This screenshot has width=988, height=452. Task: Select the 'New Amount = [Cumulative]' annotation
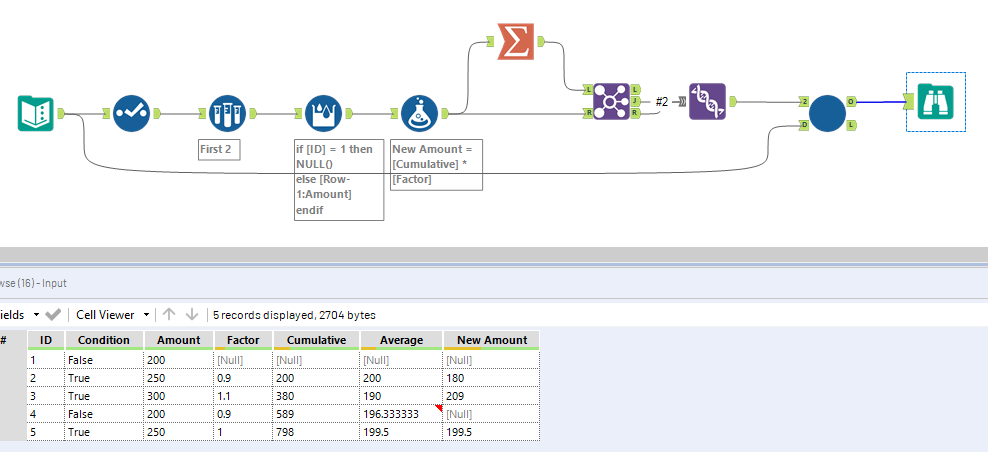tap(437, 165)
